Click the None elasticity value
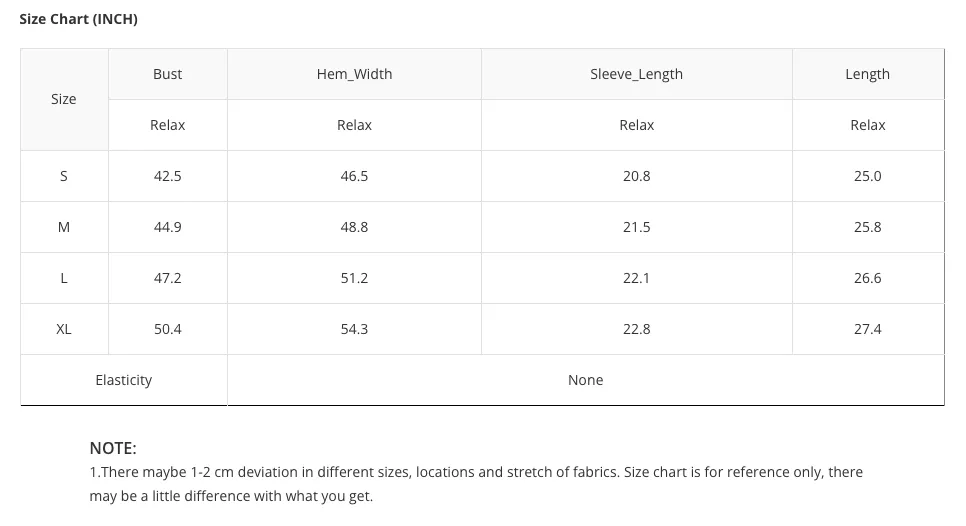966x526 pixels. [x=585, y=380]
